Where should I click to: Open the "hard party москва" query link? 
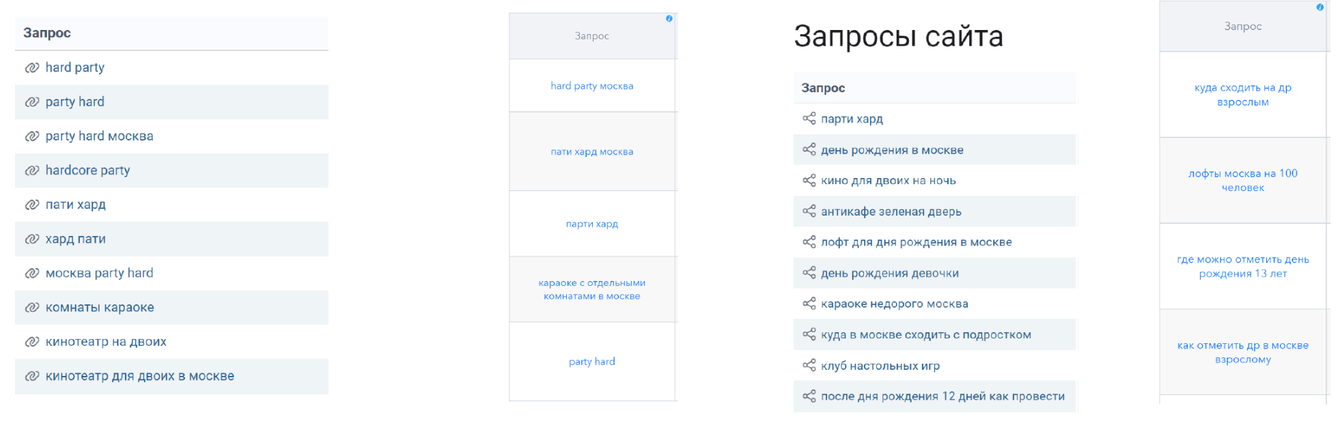pyautogui.click(x=592, y=86)
